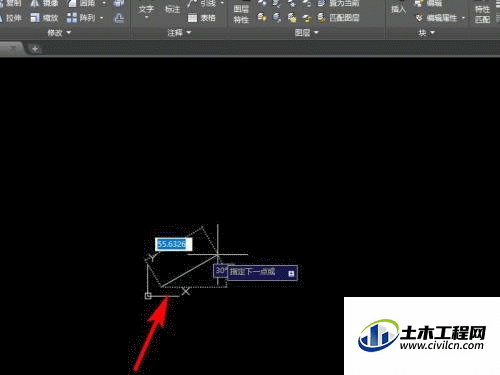Click the block Edit (编辑) tool

tap(429, 4)
